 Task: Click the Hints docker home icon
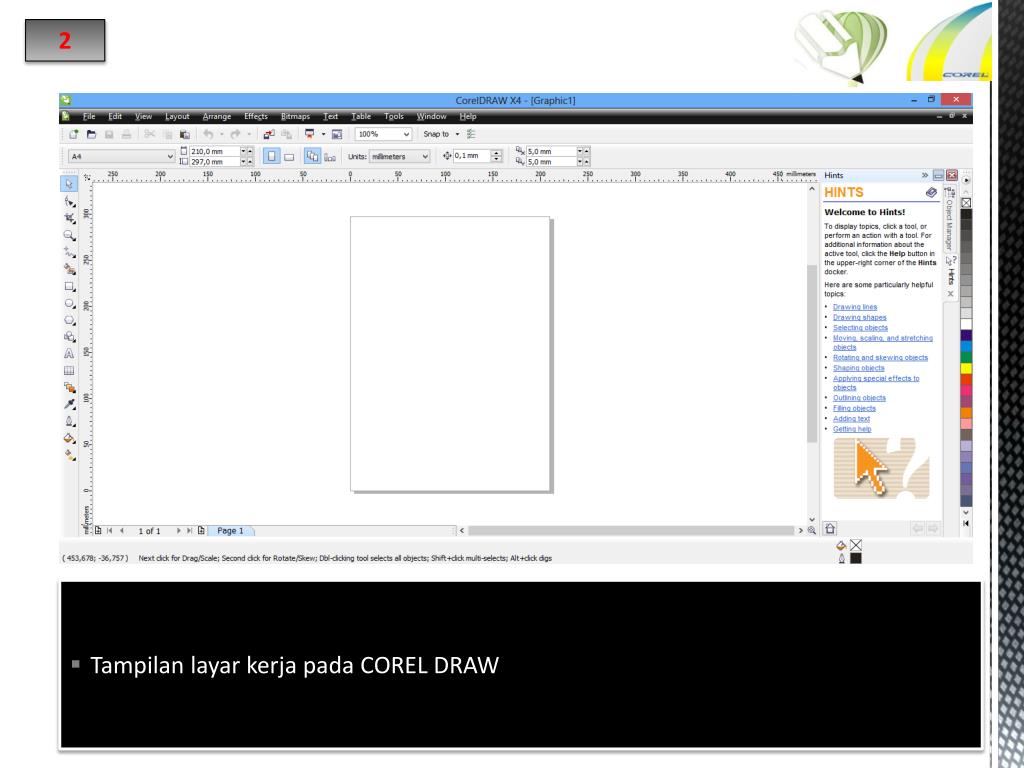click(x=830, y=528)
